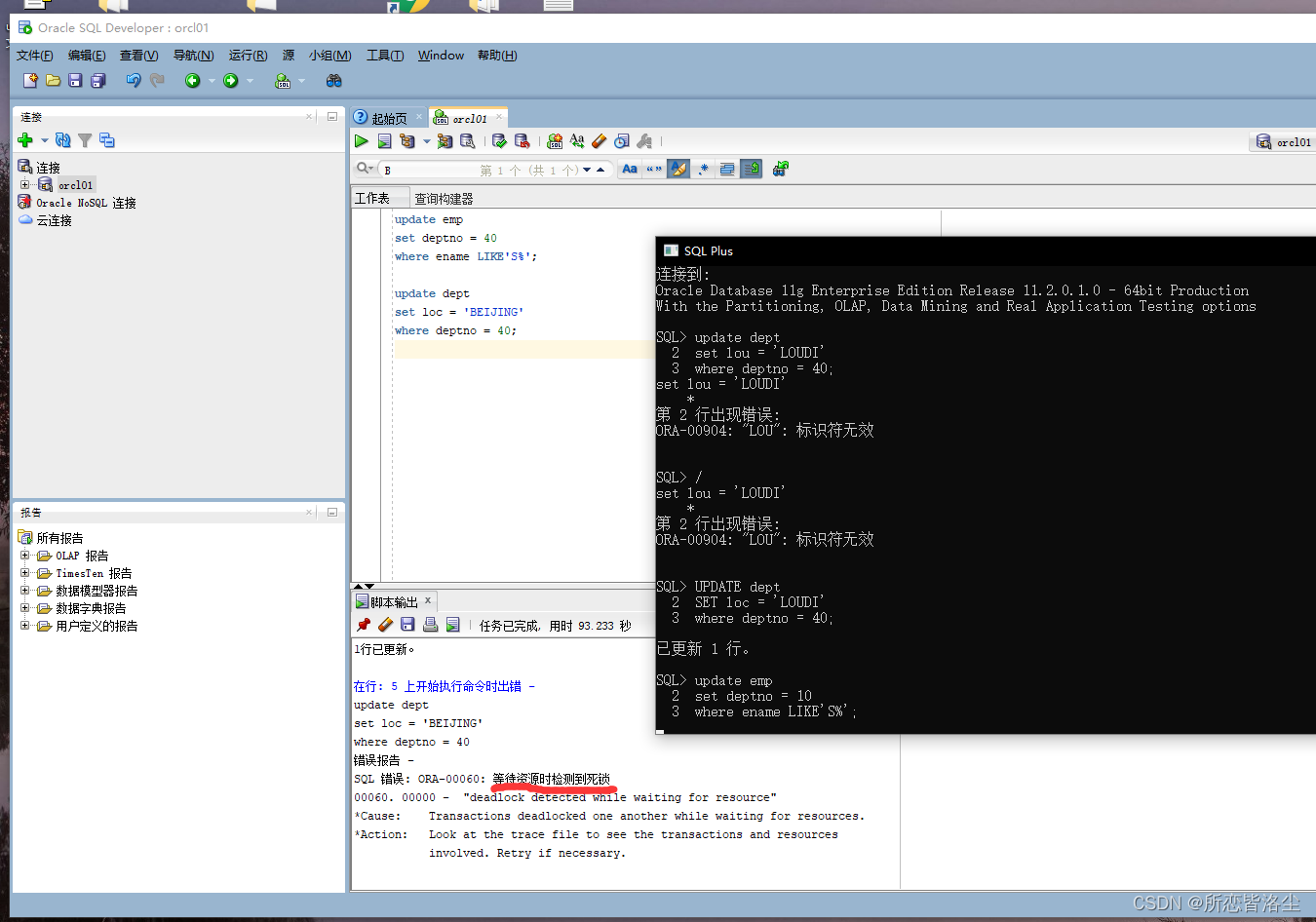1316x922 pixels.
Task: Select Oracle NoSQL 连接 tree item
Action: (86, 203)
